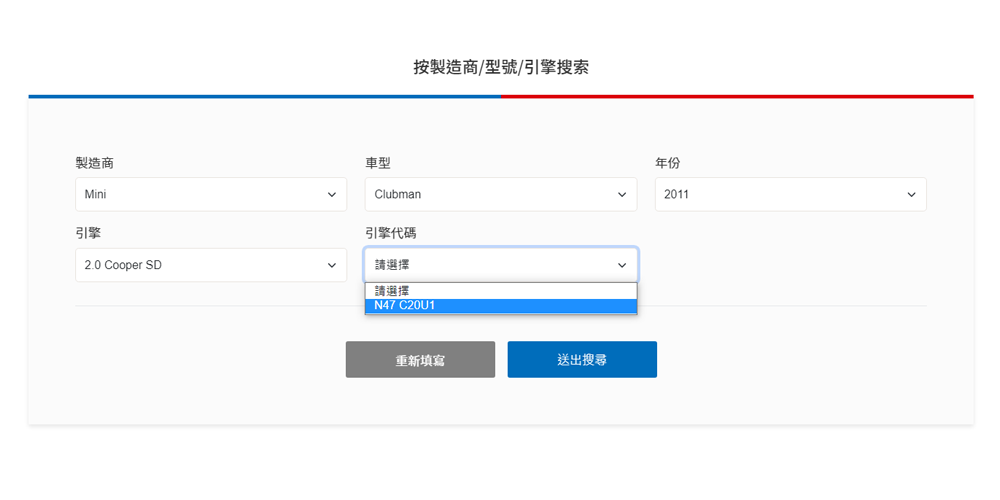Click the 按製造商/型號/引擎搜索 heading
The width and height of the screenshot is (1000, 500).
click(x=501, y=68)
